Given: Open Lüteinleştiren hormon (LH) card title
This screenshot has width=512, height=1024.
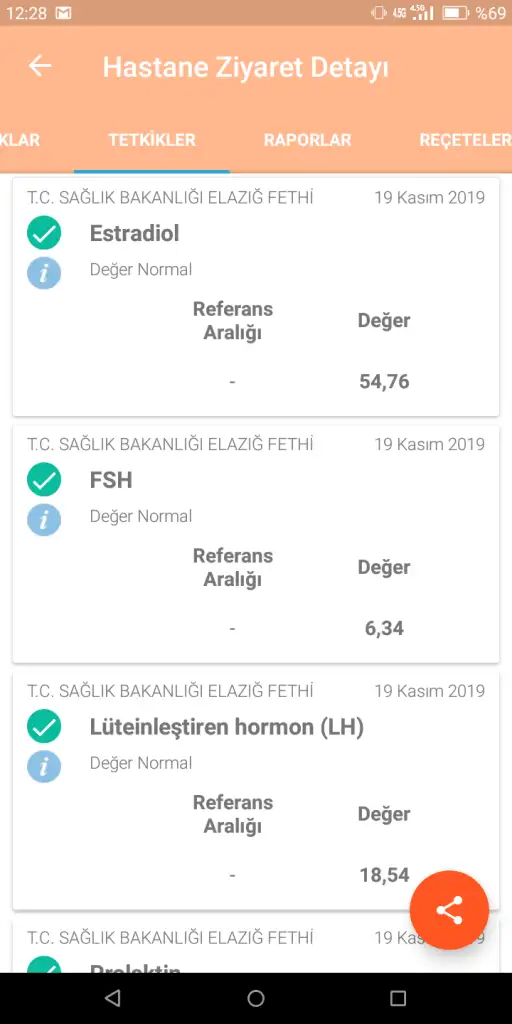Looking at the screenshot, I should click(227, 727).
